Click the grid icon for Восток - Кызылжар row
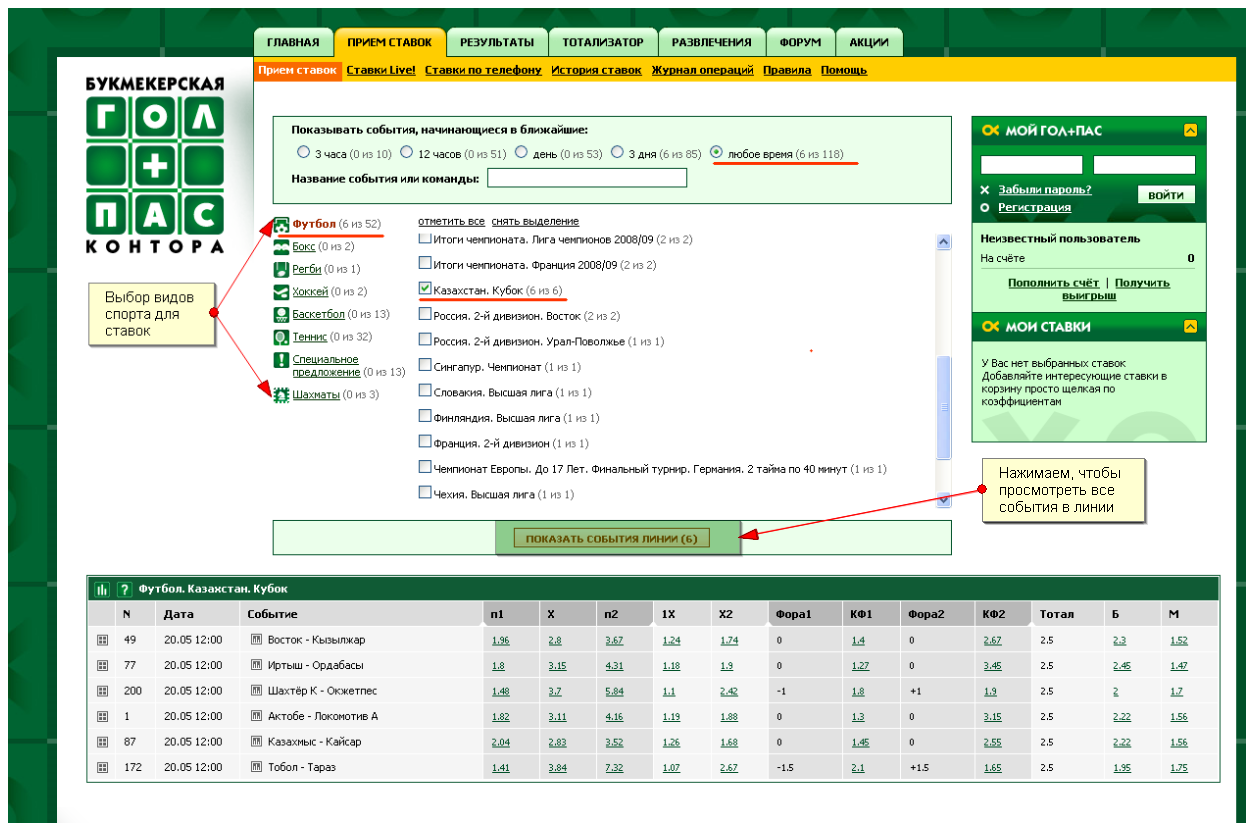 click(102, 640)
